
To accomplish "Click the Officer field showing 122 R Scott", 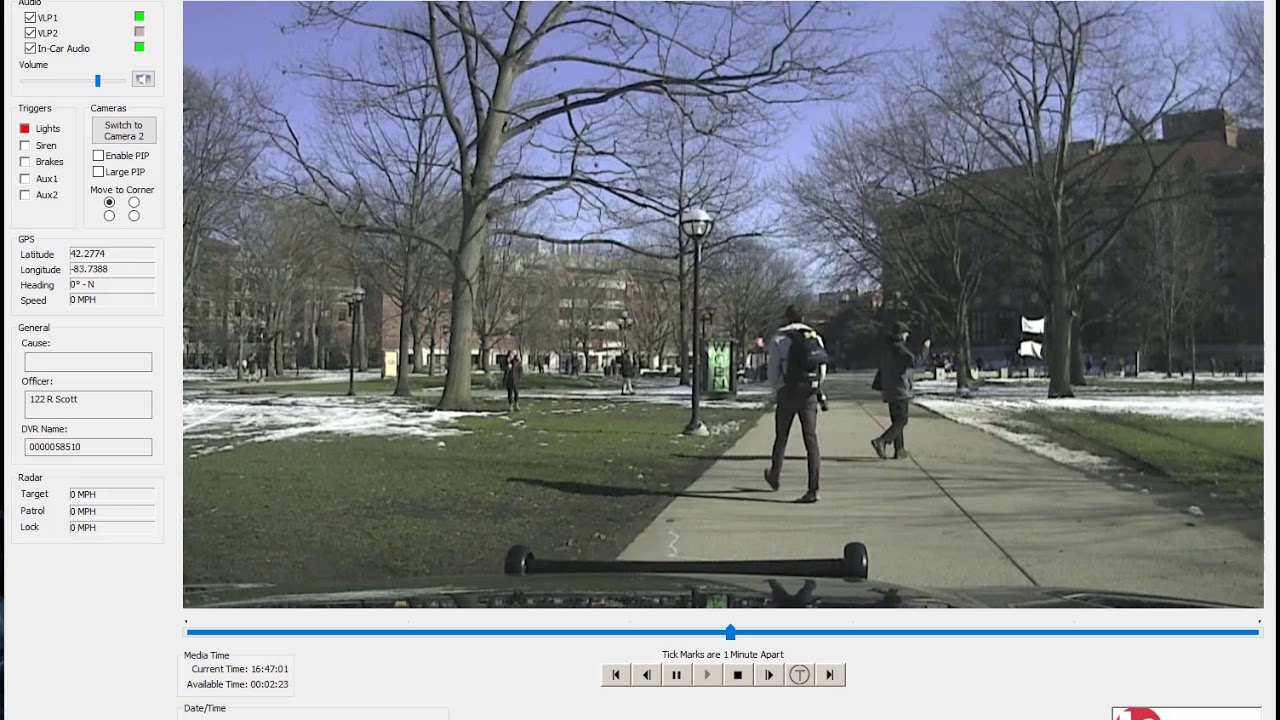I will pyautogui.click(x=88, y=404).
